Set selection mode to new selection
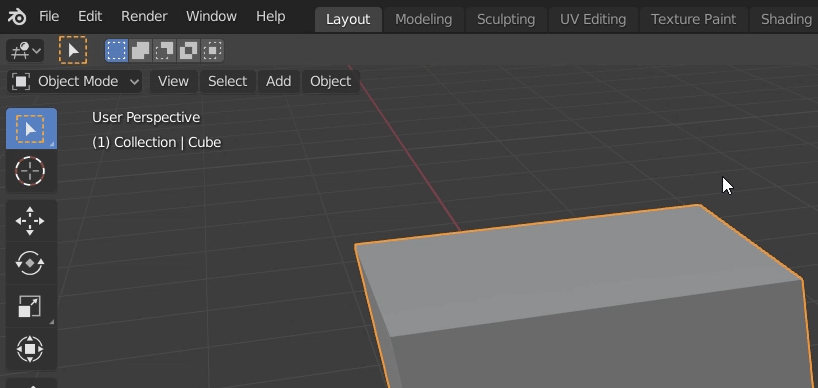The image size is (818, 388). 116,51
